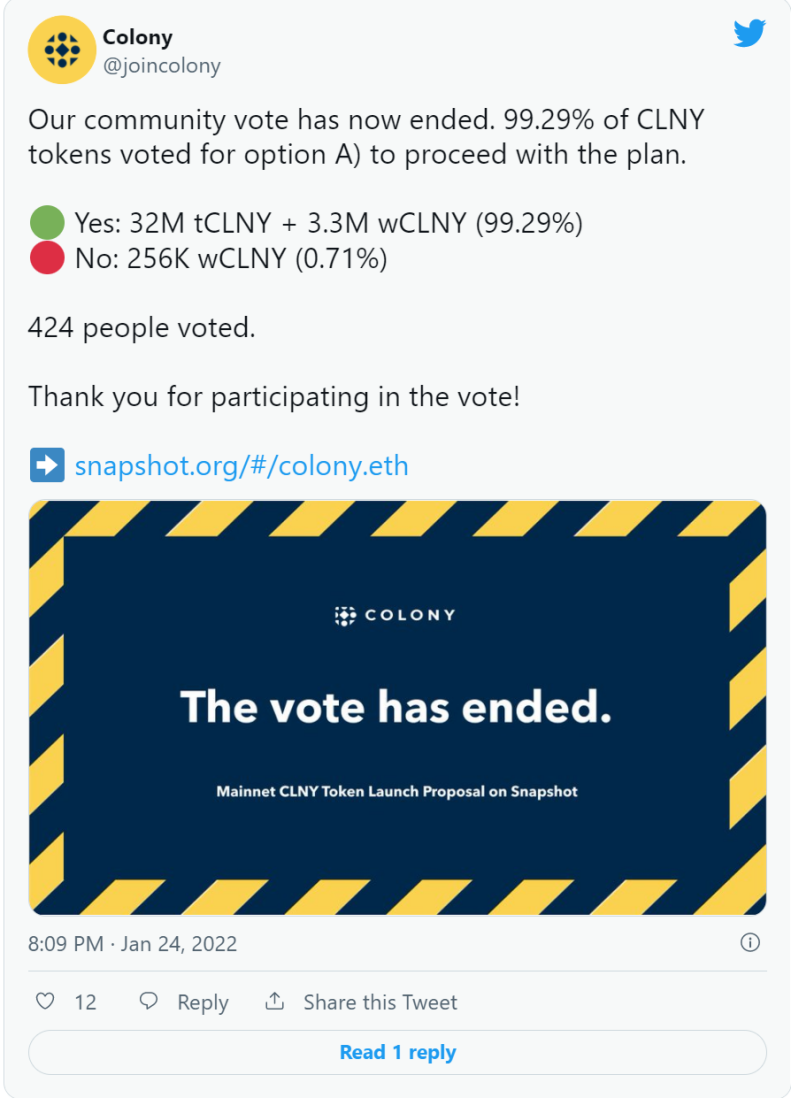Image resolution: width=791 pixels, height=1098 pixels.
Task: Click the Mainnet CLNY Token Launch caption
Action: [x=397, y=791]
